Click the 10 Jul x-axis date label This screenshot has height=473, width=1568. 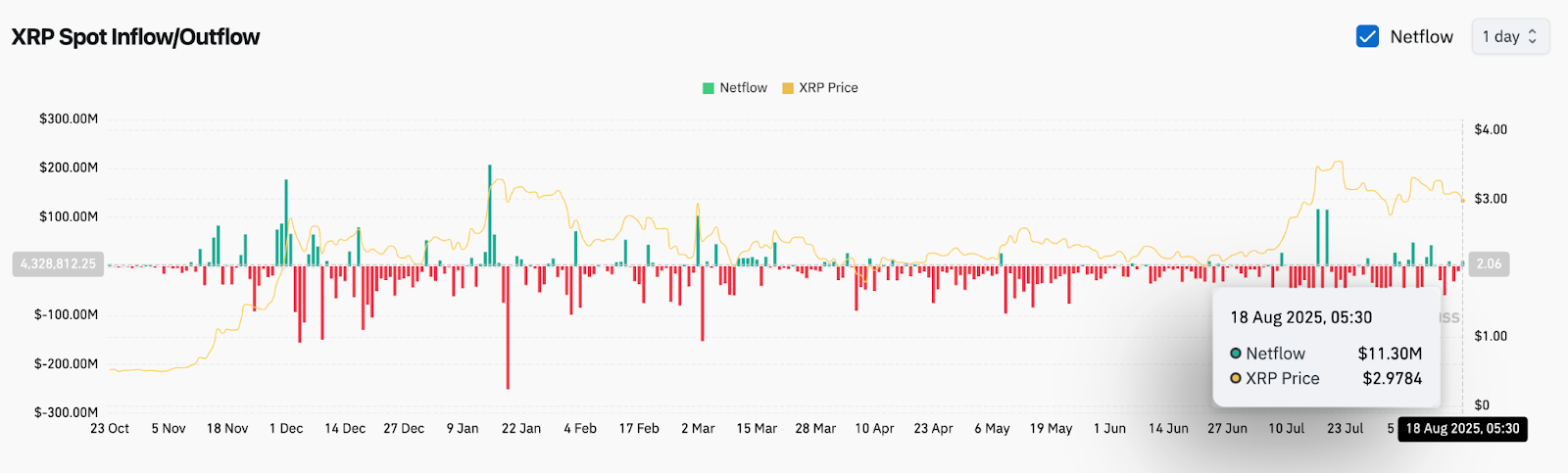[1286, 429]
